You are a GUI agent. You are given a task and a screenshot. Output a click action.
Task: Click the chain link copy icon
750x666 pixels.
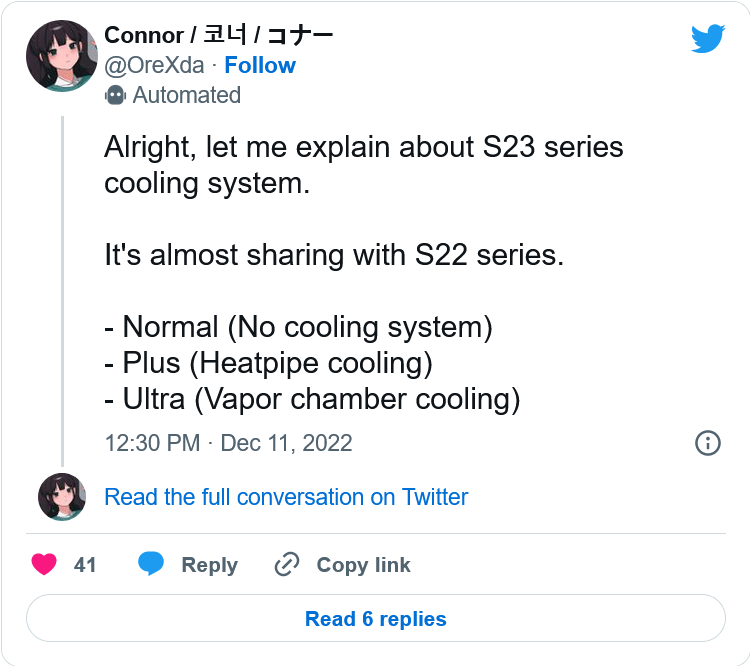click(x=287, y=564)
